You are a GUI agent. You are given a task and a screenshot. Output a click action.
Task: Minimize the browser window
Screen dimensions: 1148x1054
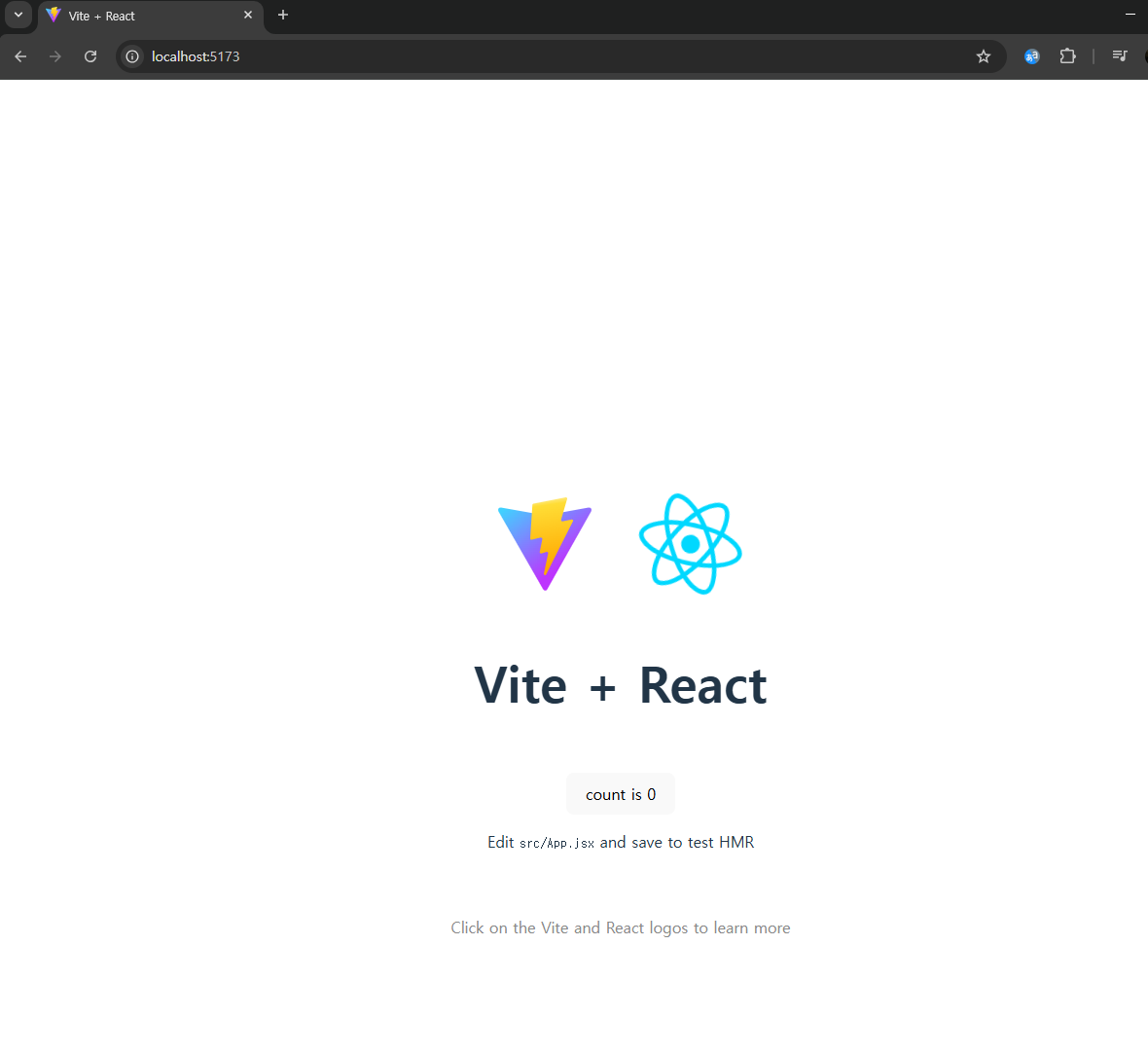[1130, 16]
